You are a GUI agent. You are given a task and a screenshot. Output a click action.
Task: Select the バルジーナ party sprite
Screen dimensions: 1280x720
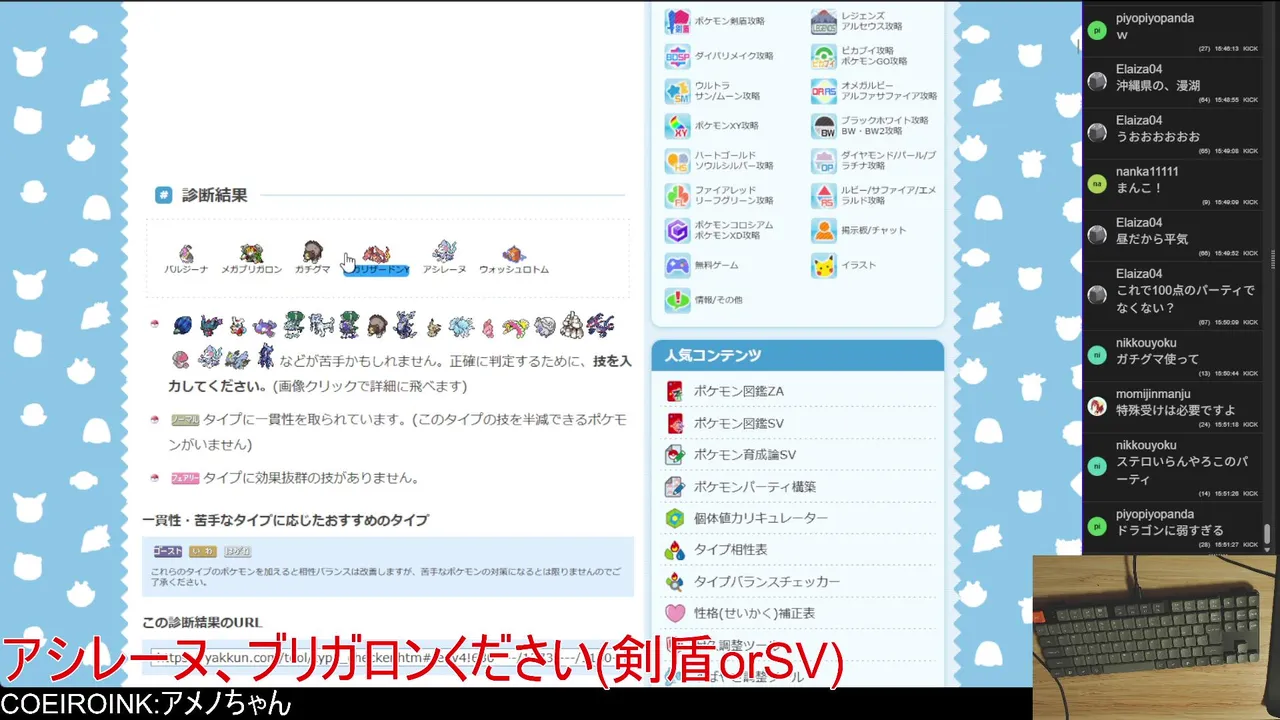point(186,254)
